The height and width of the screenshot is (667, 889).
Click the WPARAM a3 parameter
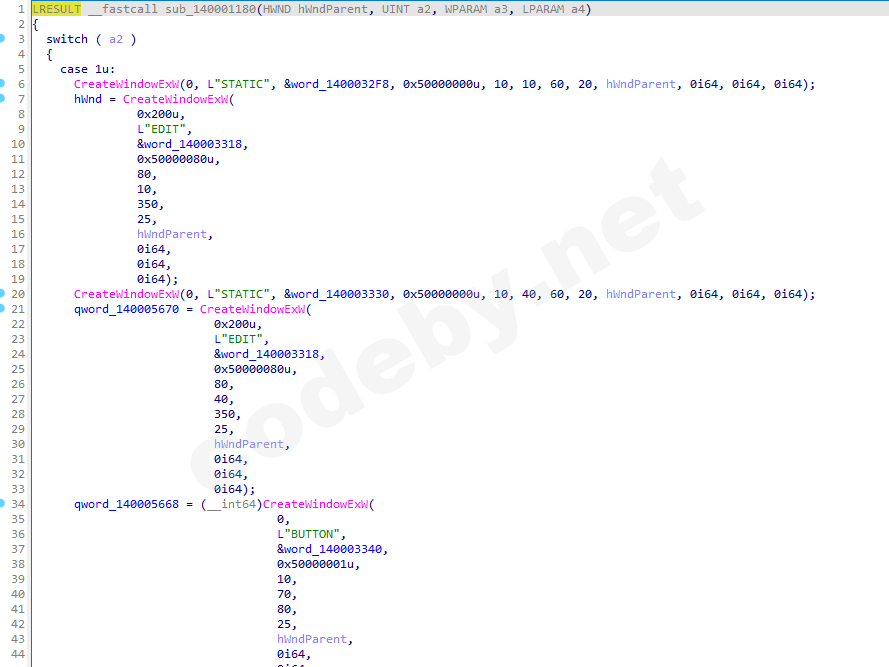click(x=476, y=9)
